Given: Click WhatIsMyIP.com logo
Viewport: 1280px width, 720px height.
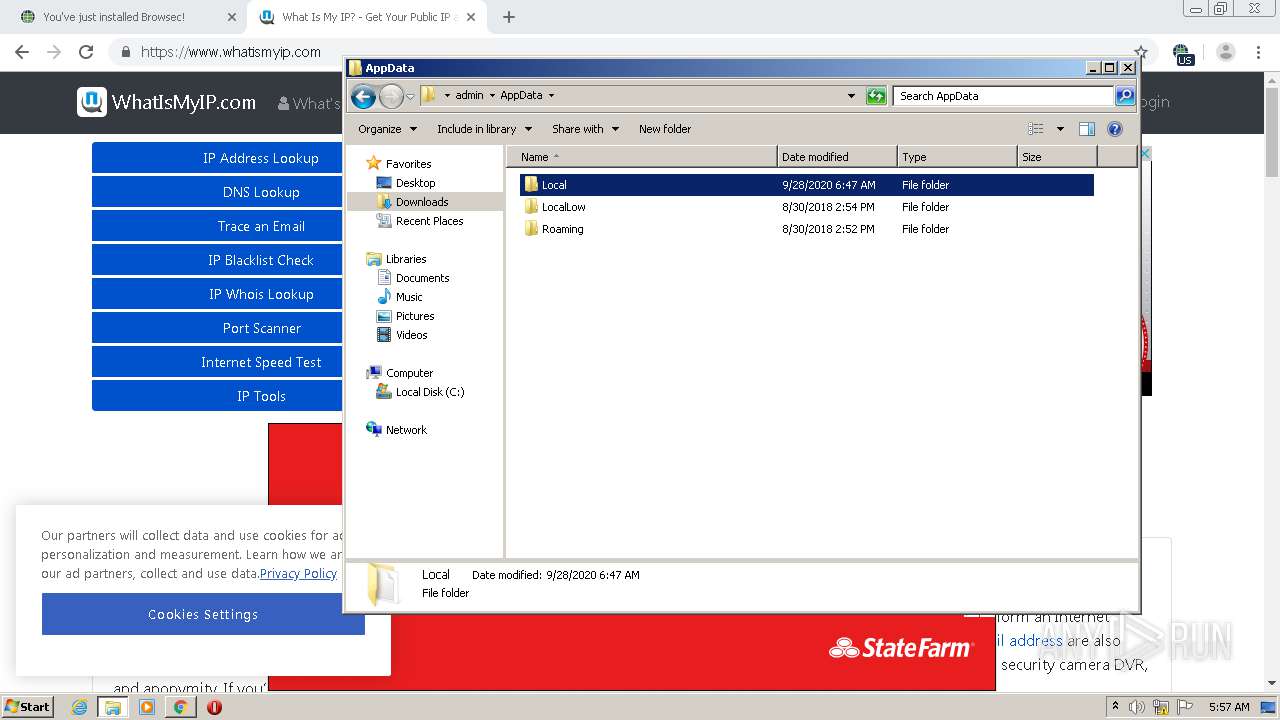Looking at the screenshot, I should click(167, 102).
